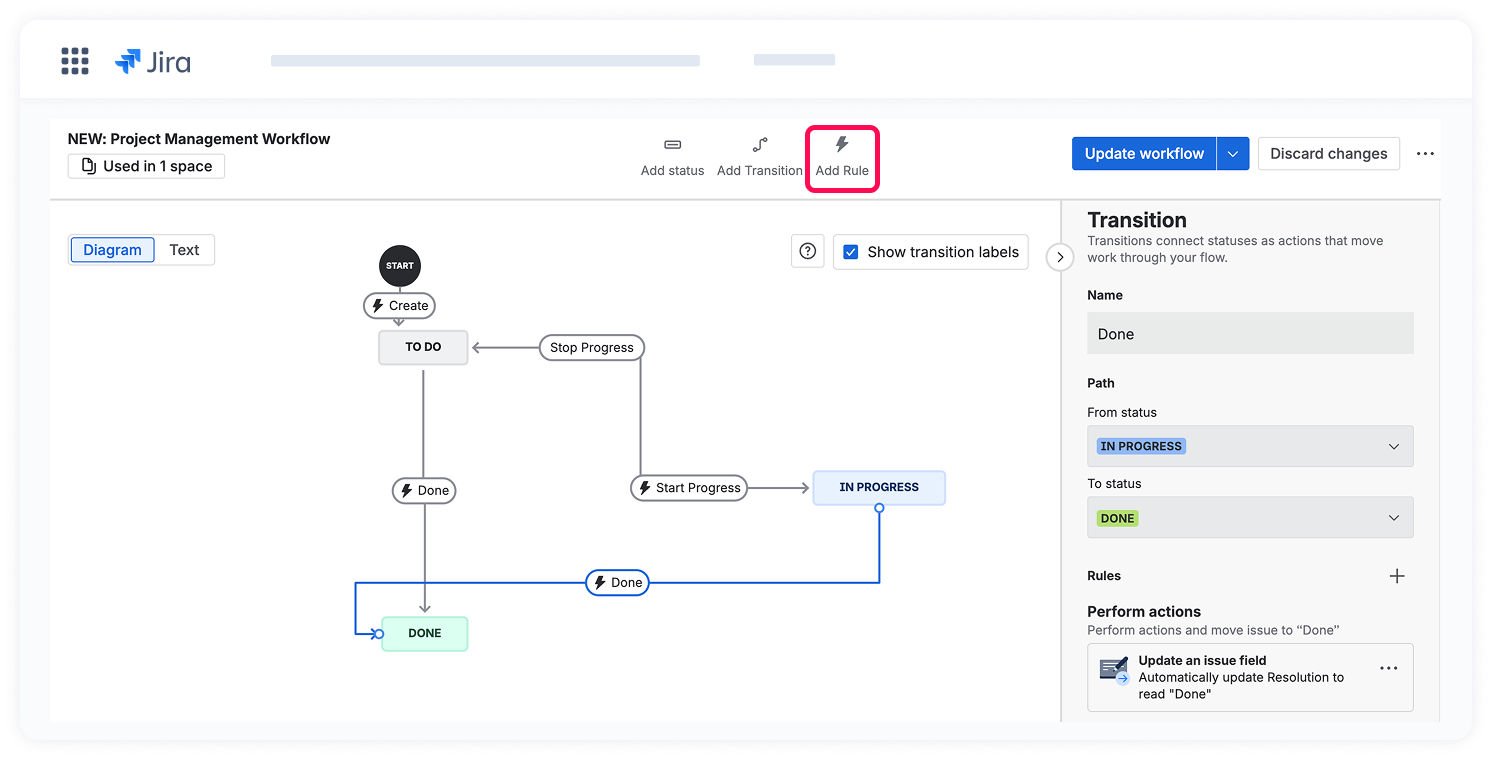Image resolution: width=1492 pixels, height=760 pixels.
Task: Switch to the Diagram view tab
Action: [x=112, y=250]
